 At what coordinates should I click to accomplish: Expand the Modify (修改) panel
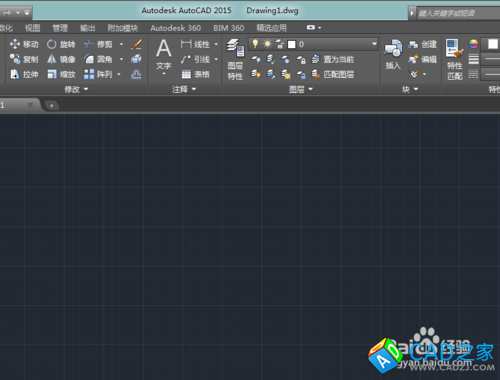(76, 89)
